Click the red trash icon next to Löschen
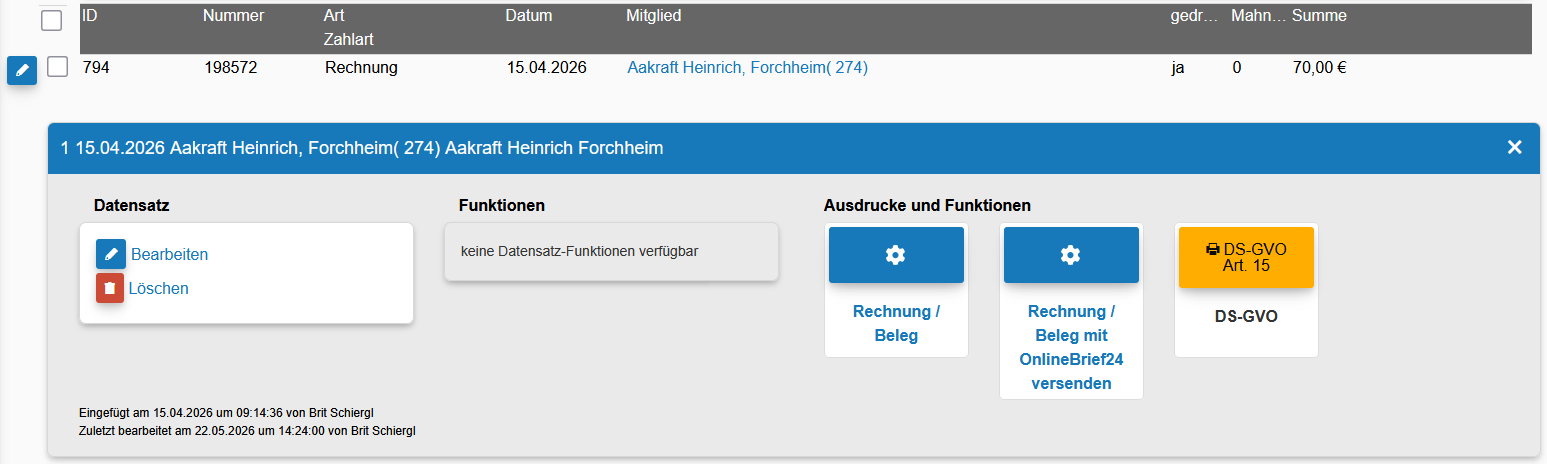The width and height of the screenshot is (1547, 464). [x=110, y=288]
